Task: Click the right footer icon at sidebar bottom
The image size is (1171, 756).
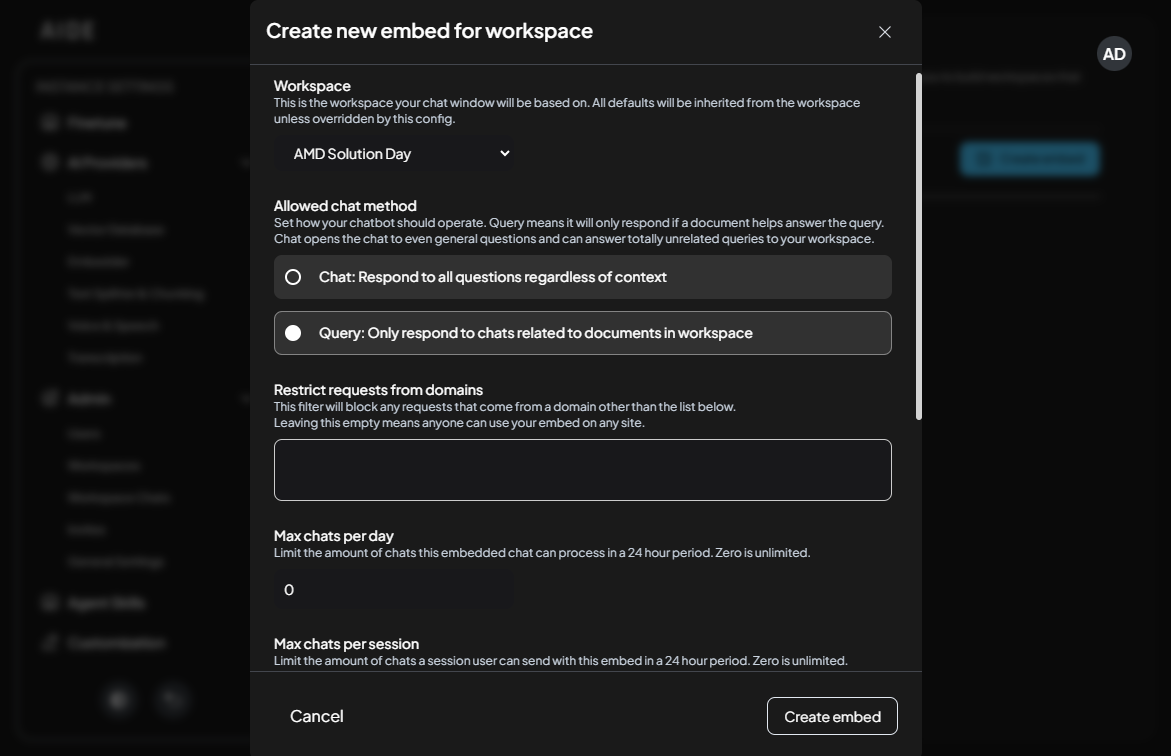Action: pyautogui.click(x=171, y=700)
